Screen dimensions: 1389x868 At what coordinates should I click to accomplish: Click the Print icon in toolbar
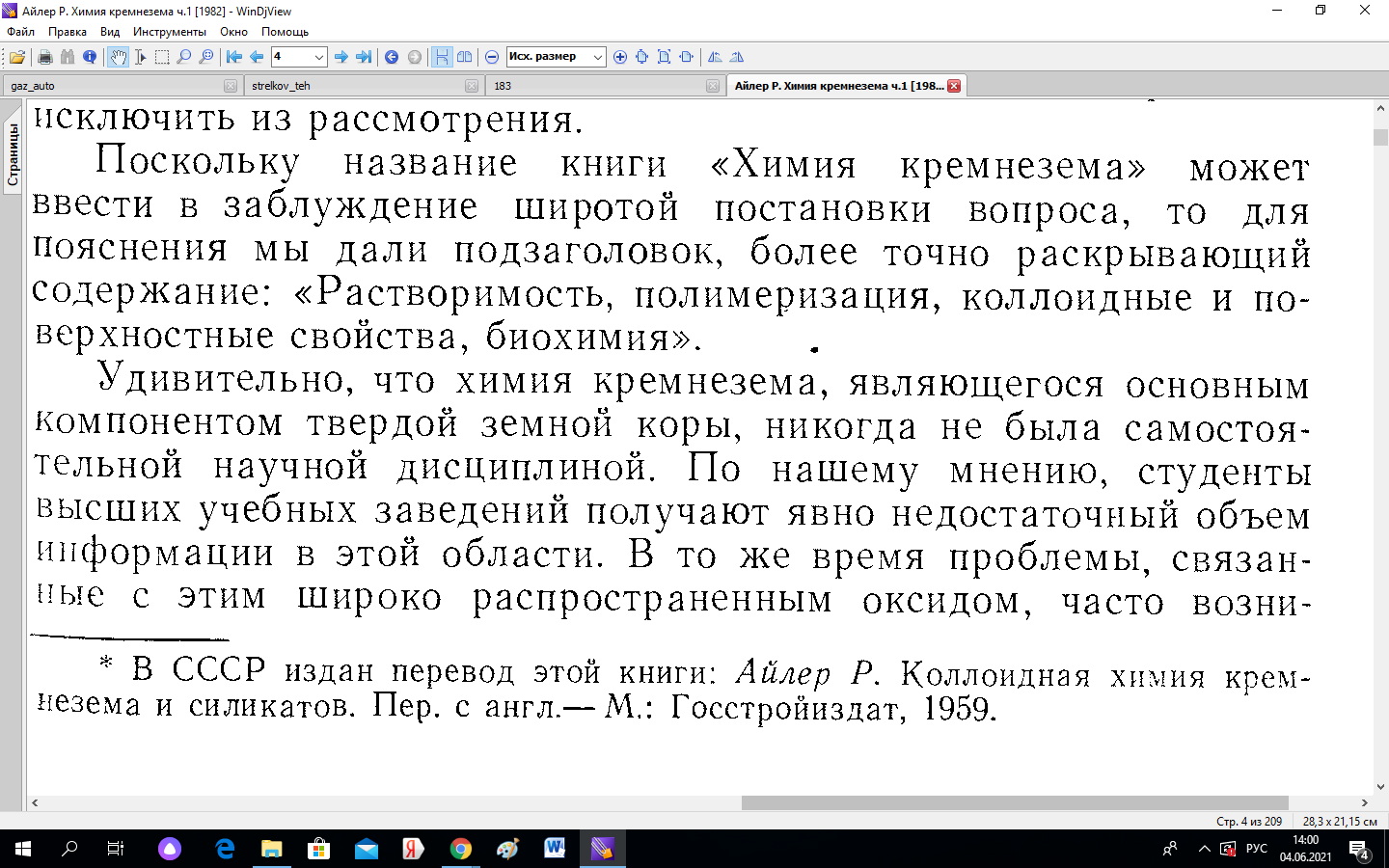pyautogui.click(x=45, y=57)
